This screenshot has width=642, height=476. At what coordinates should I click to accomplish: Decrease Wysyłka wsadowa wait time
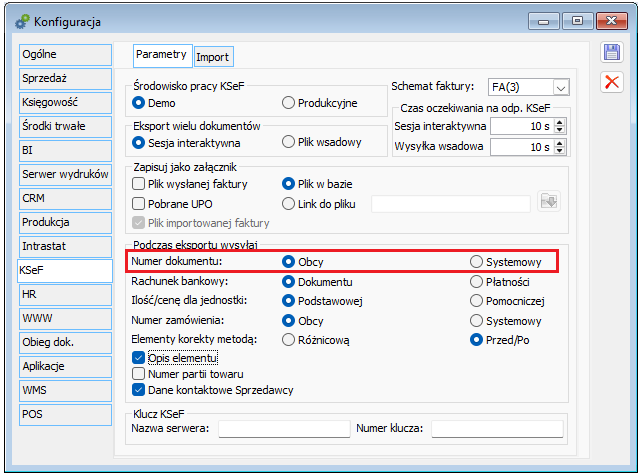point(560,151)
